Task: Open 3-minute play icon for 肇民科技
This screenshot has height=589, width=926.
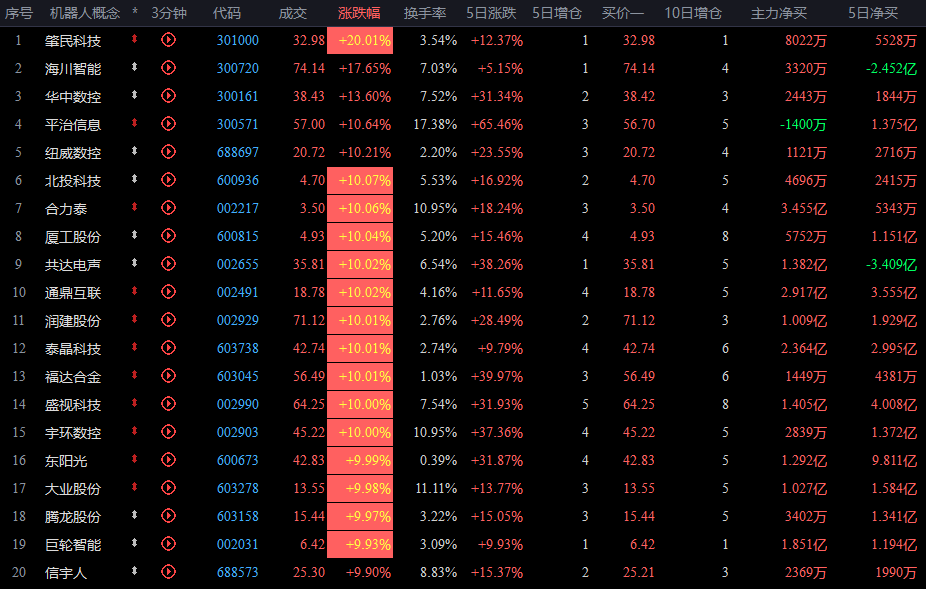Action: (x=168, y=40)
